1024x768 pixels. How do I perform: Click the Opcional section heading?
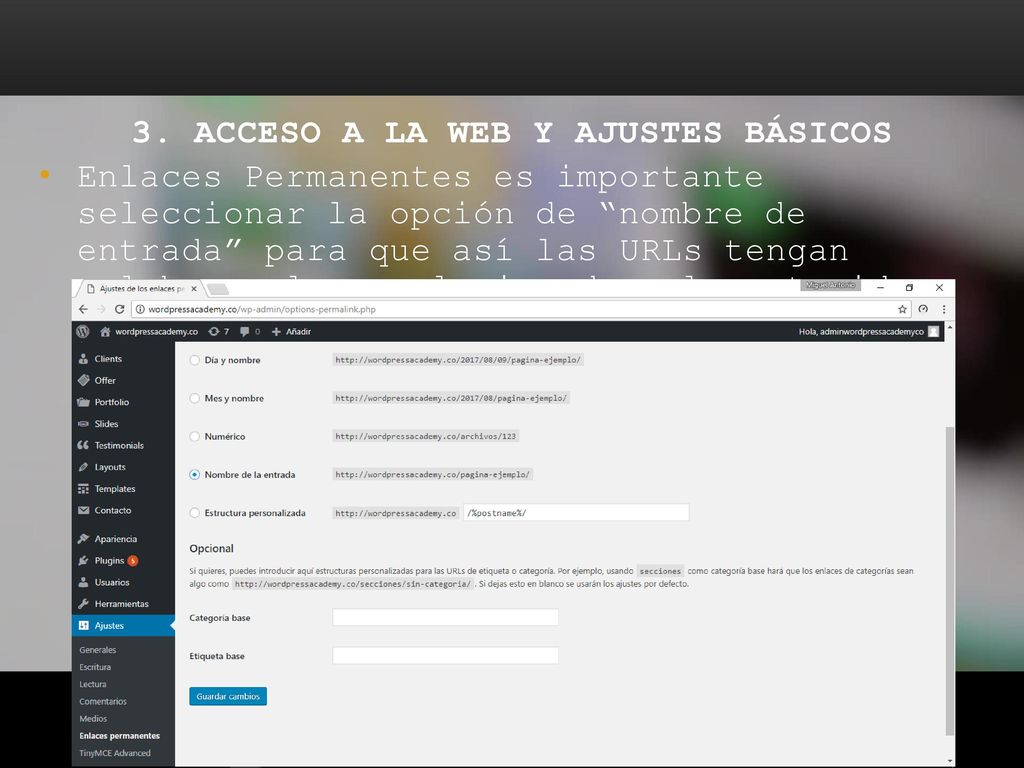212,549
